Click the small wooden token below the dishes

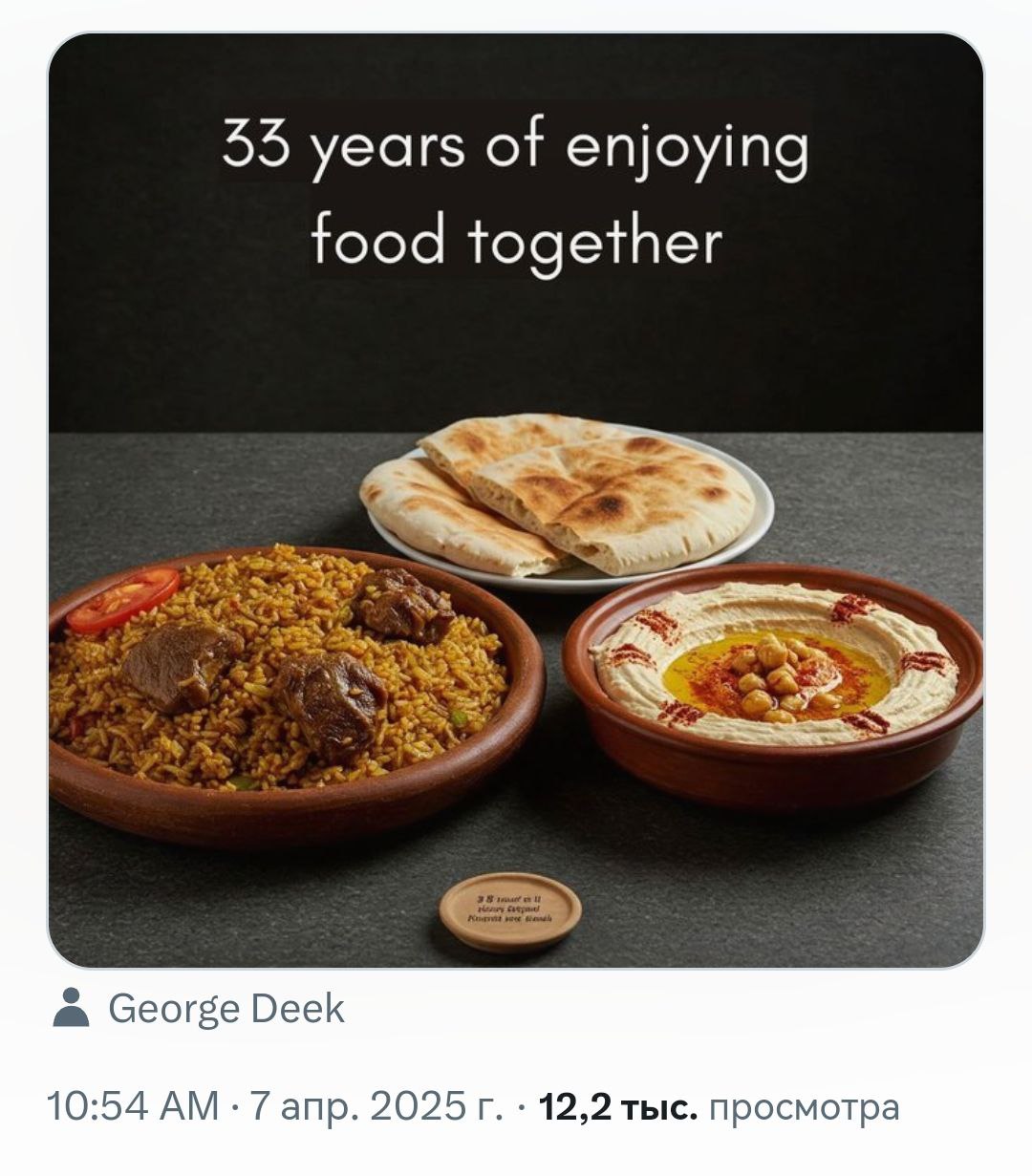509,910
